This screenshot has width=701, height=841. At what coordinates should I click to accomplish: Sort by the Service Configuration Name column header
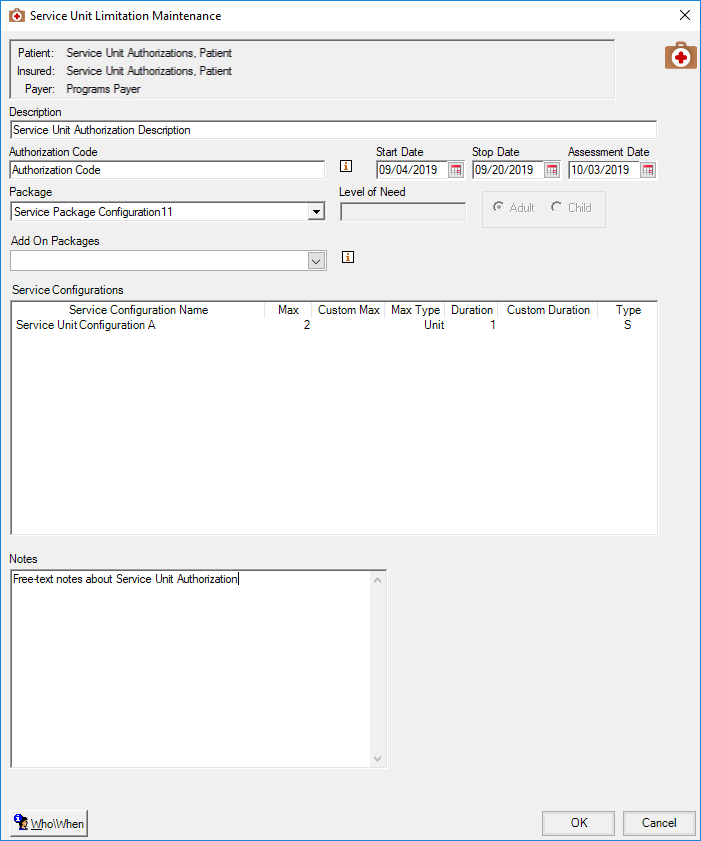coord(138,310)
